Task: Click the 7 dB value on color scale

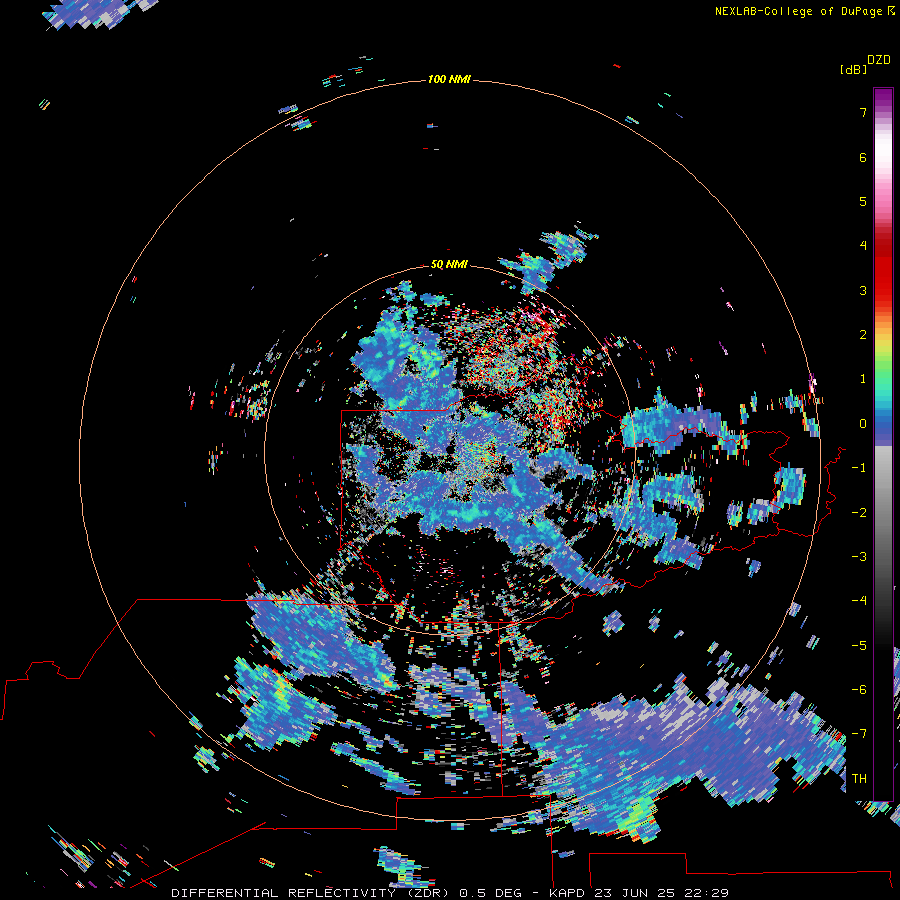Action: [x=863, y=112]
